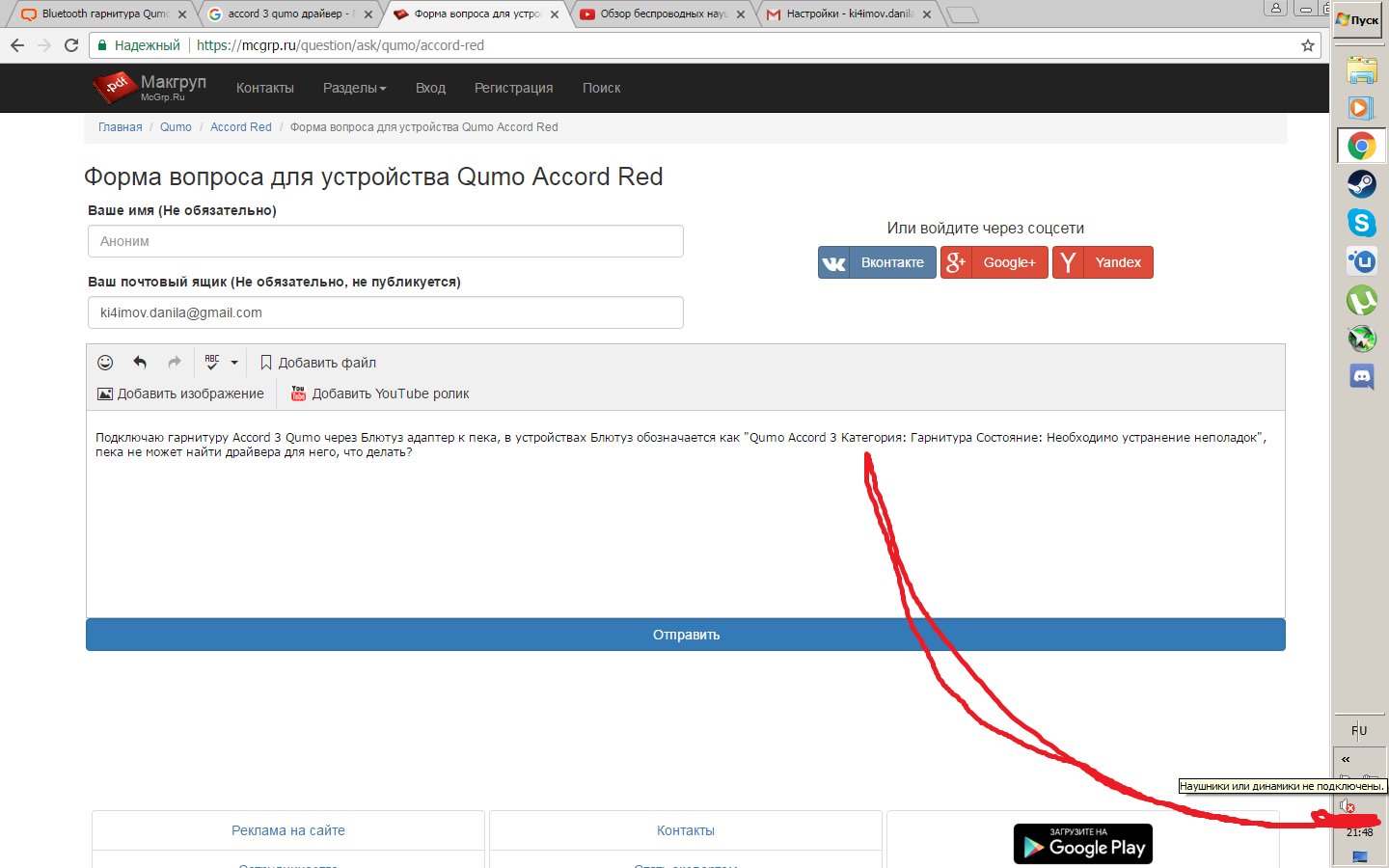Expand spell check options arrow
The height and width of the screenshot is (868, 1389).
234,364
